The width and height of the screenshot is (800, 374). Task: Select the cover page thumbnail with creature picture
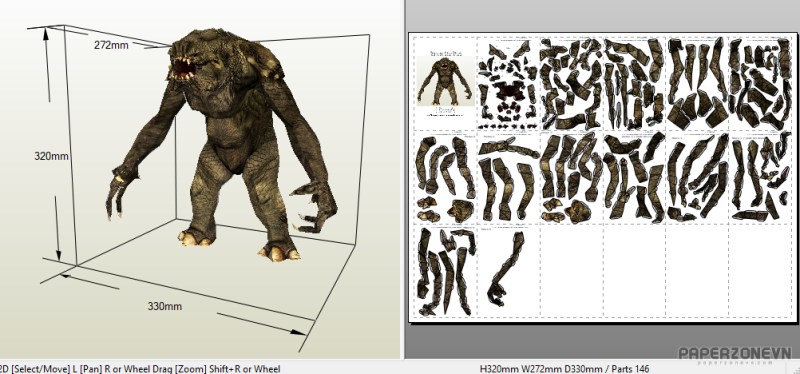pos(445,83)
